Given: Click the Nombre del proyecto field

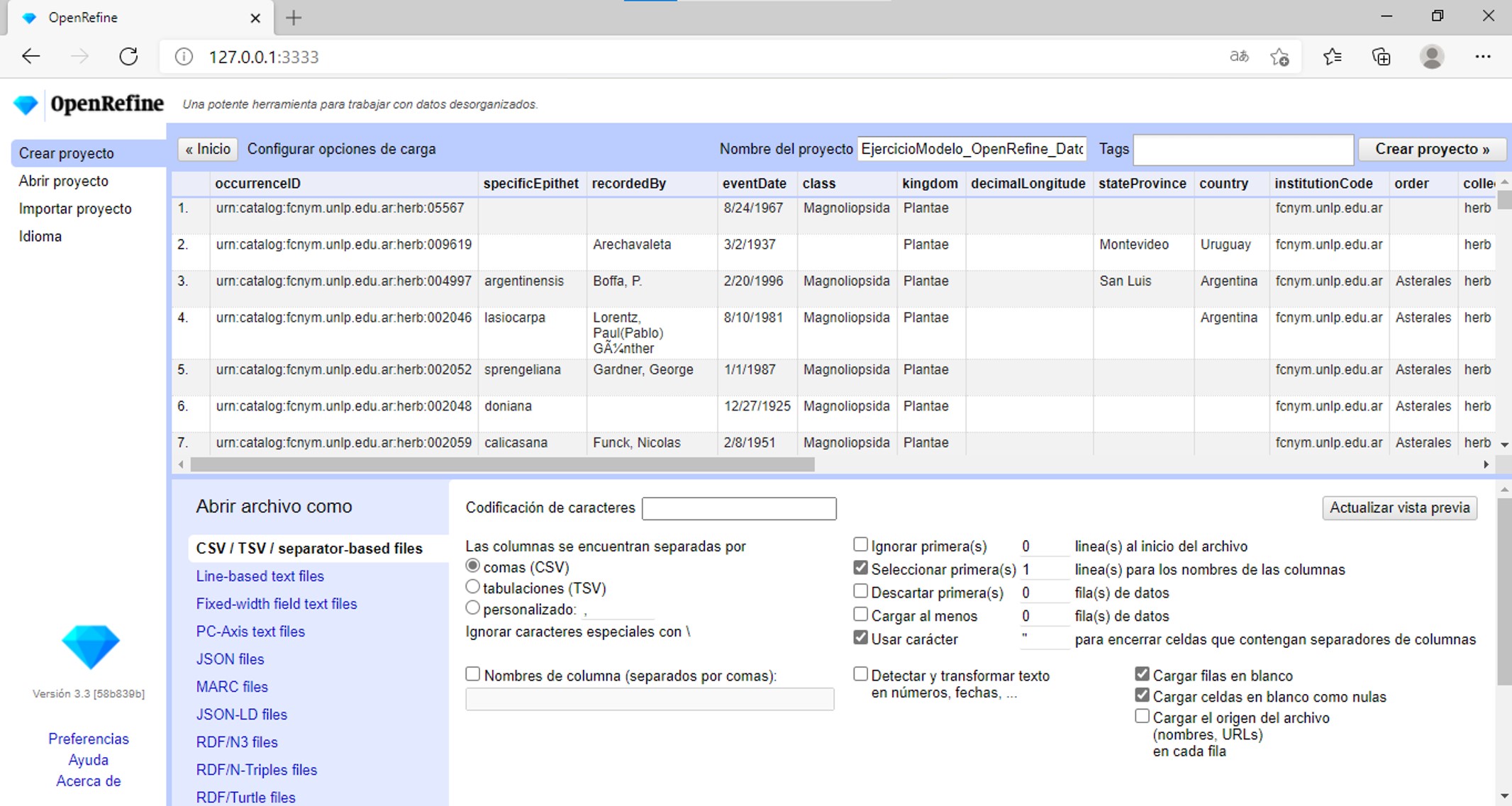Looking at the screenshot, I should [x=972, y=149].
